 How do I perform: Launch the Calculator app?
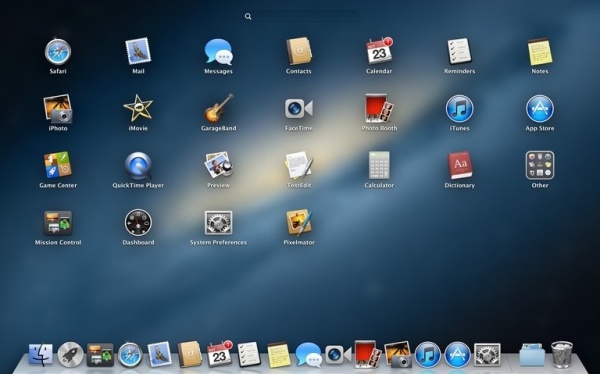coord(379,165)
